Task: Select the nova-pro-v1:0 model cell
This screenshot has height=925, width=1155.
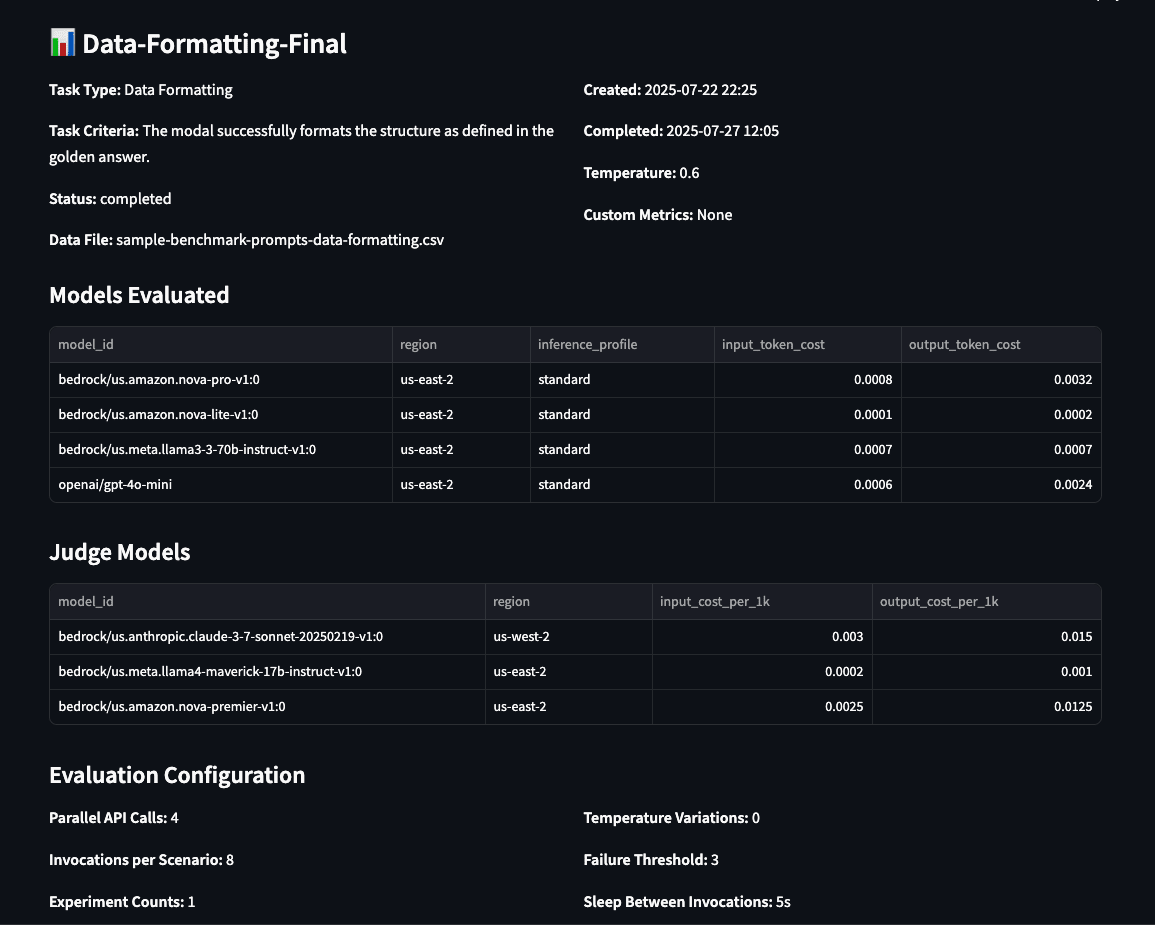Action: (x=159, y=380)
